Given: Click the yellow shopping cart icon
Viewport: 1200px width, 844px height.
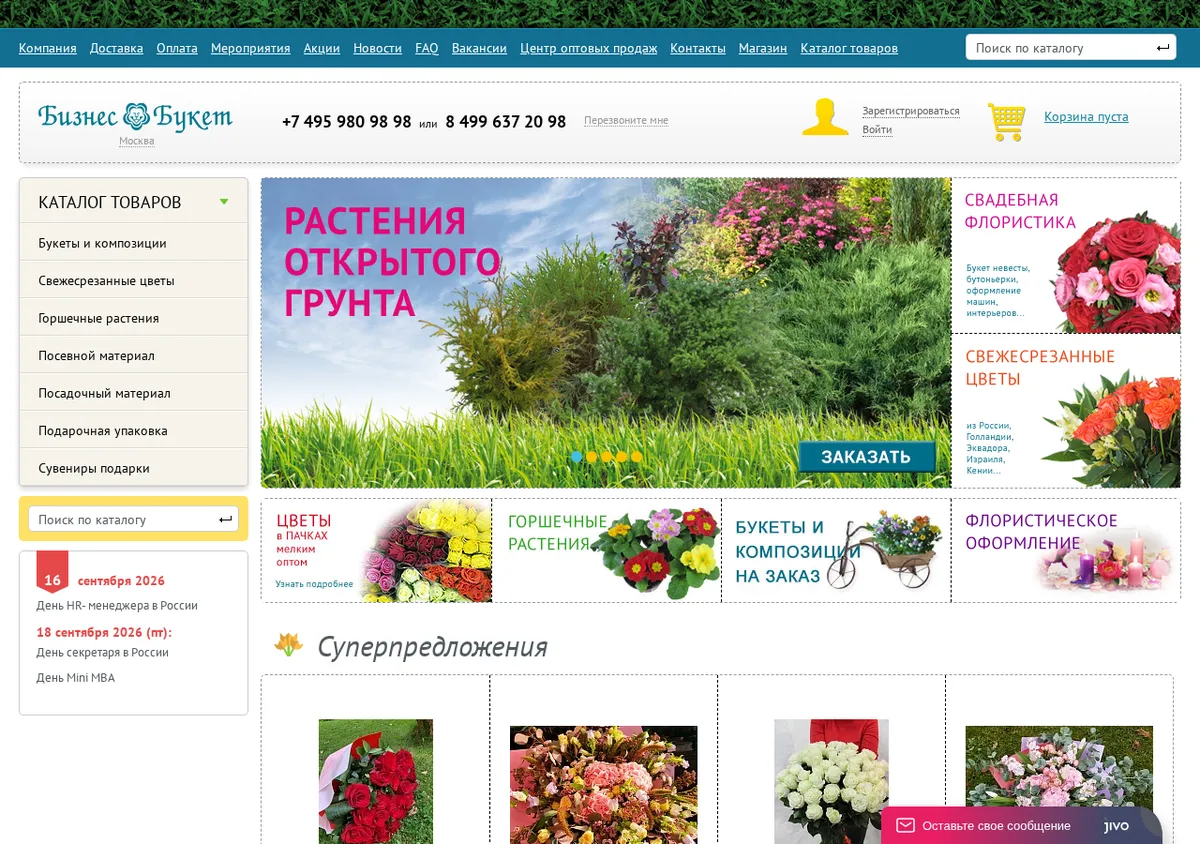Looking at the screenshot, I should (1007, 121).
